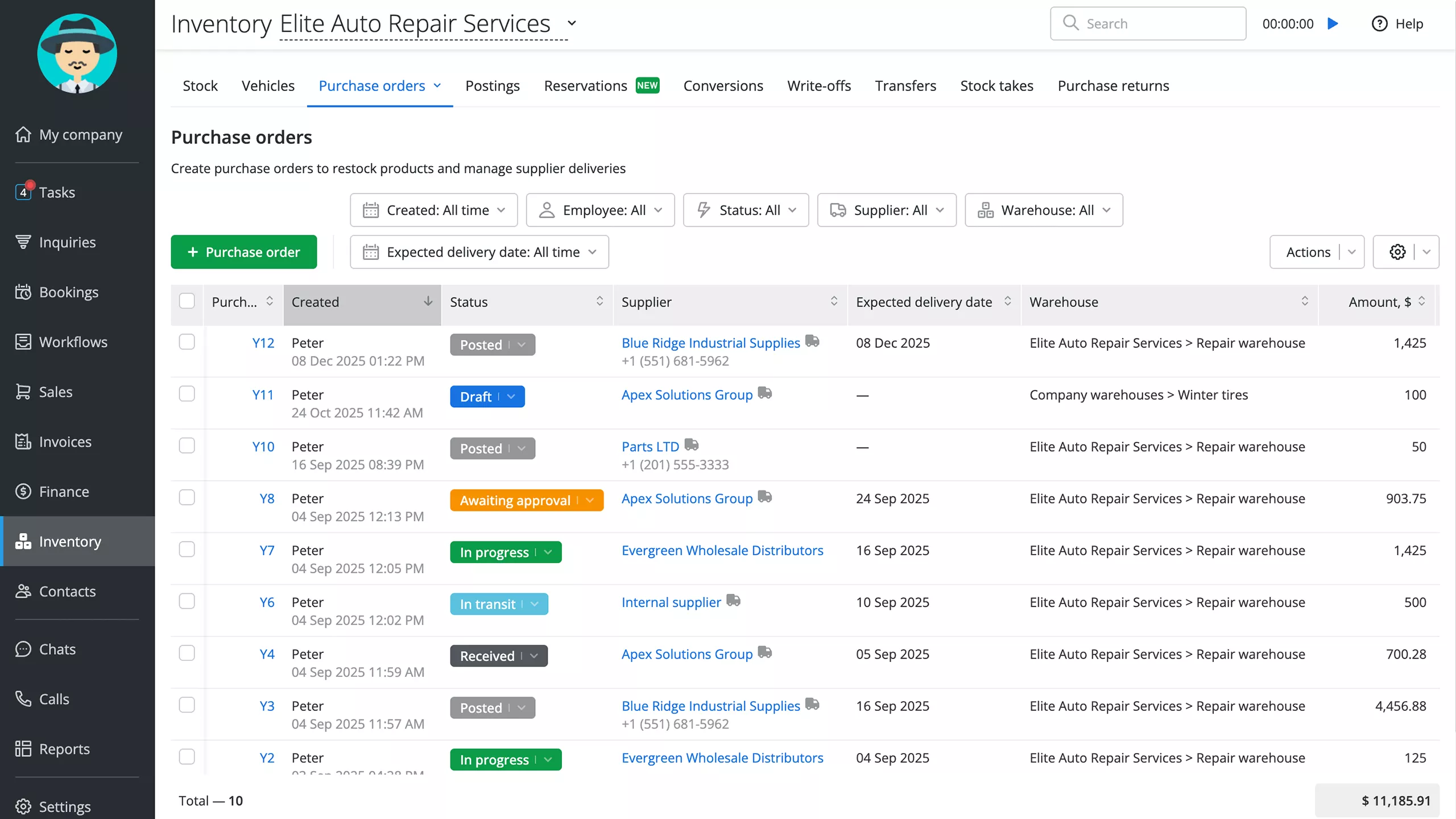Open table settings via the gear icon
Viewport: 1456px width, 819px height.
click(x=1397, y=252)
